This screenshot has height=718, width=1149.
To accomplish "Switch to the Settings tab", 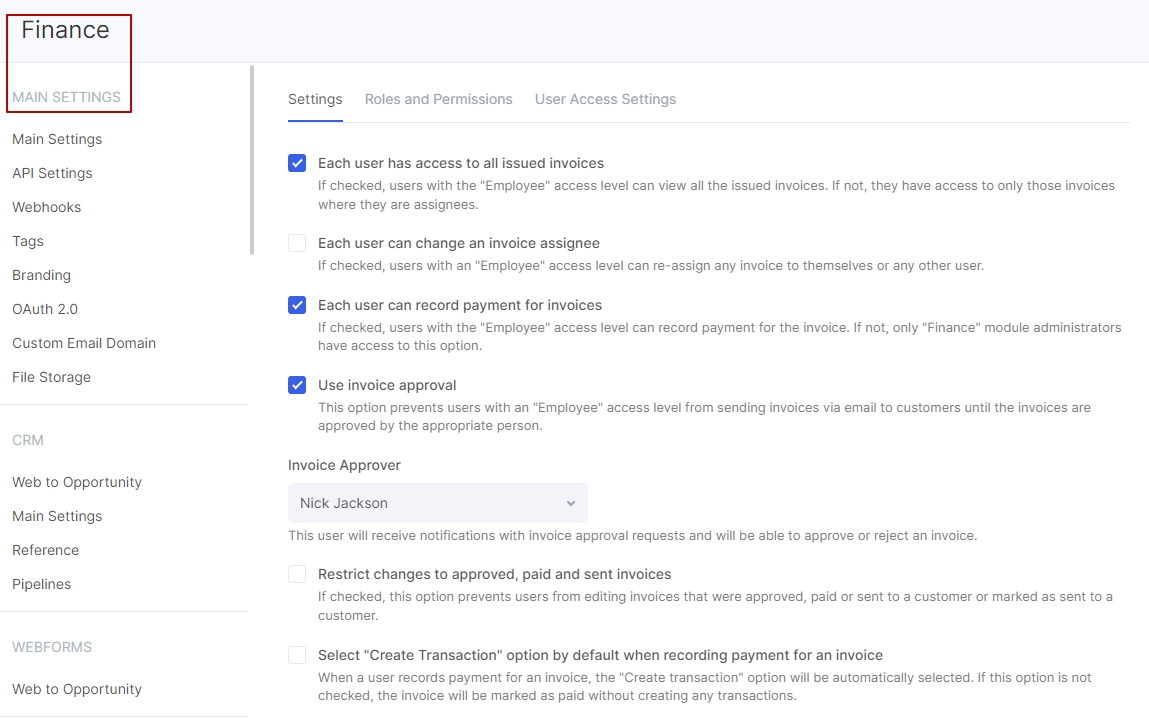I will [315, 100].
